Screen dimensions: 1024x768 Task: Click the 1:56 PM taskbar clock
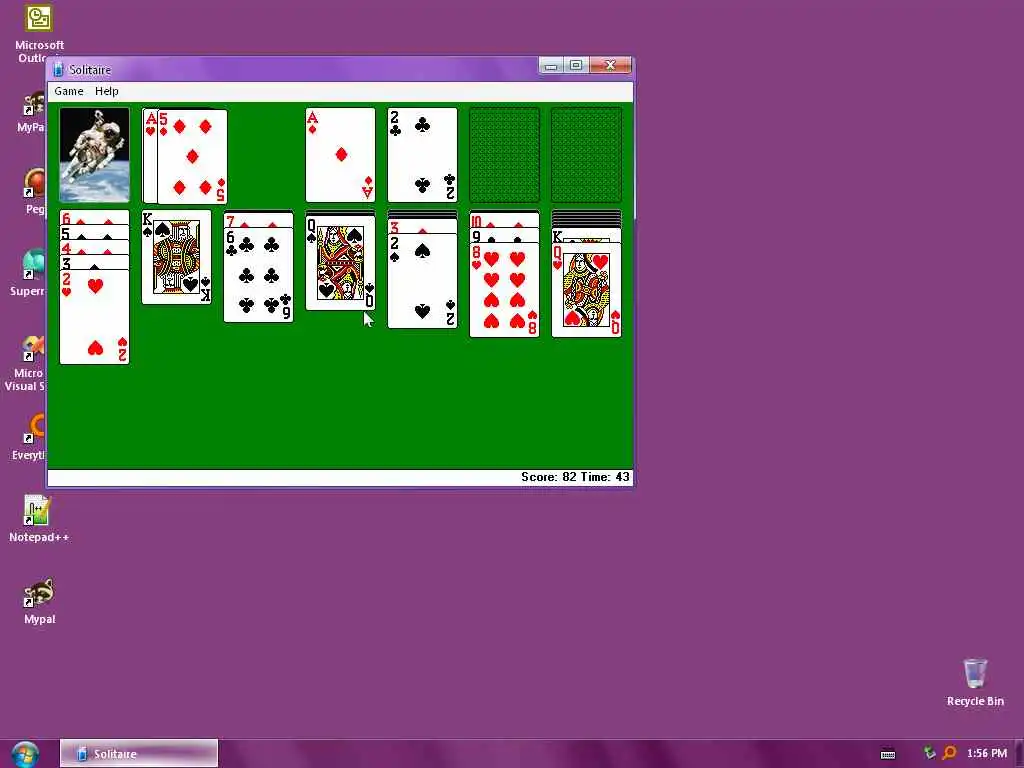click(x=987, y=754)
